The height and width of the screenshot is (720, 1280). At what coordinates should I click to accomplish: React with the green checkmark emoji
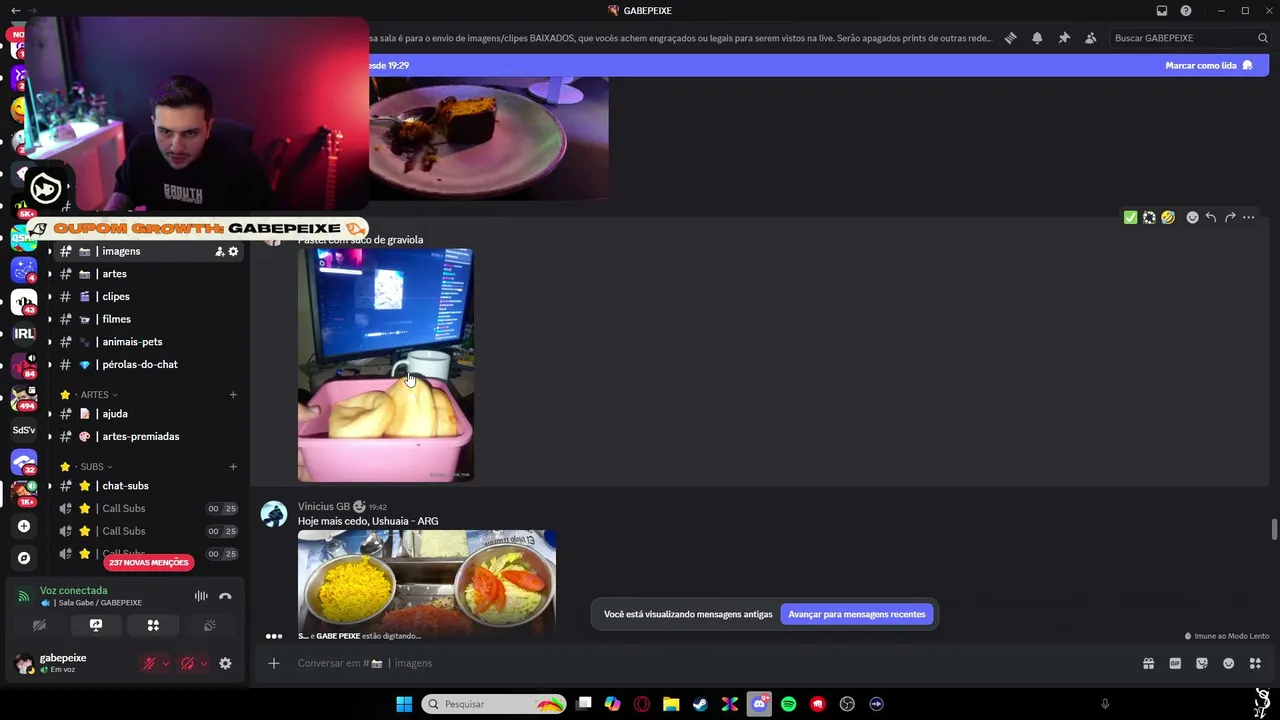1130,217
